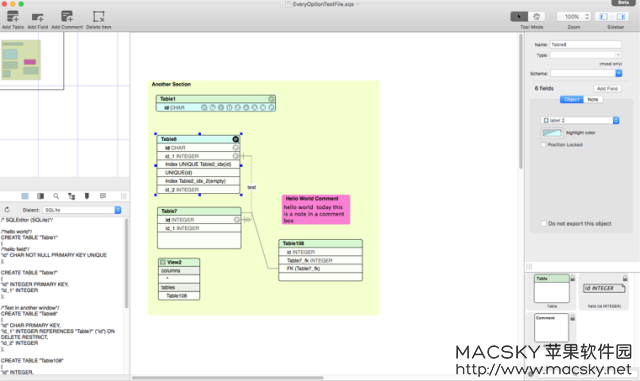This screenshot has width=640, height=381.
Task: Click the Name input field
Action: [x=586, y=45]
